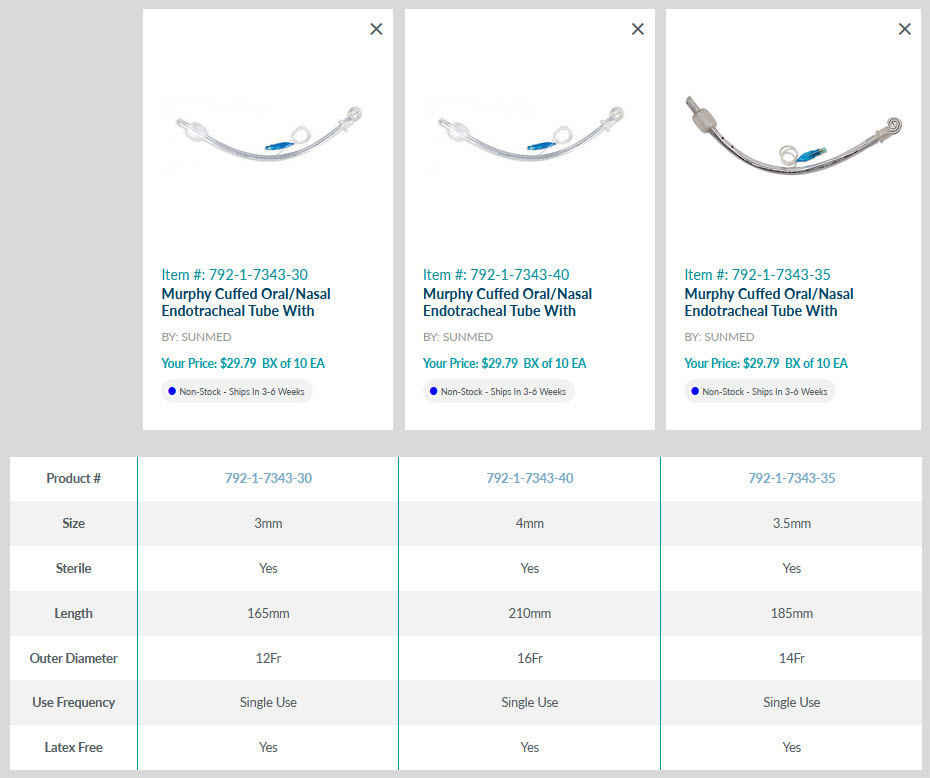Click the Non-Stock badge on third card
This screenshot has width=930, height=778.
coord(760,391)
